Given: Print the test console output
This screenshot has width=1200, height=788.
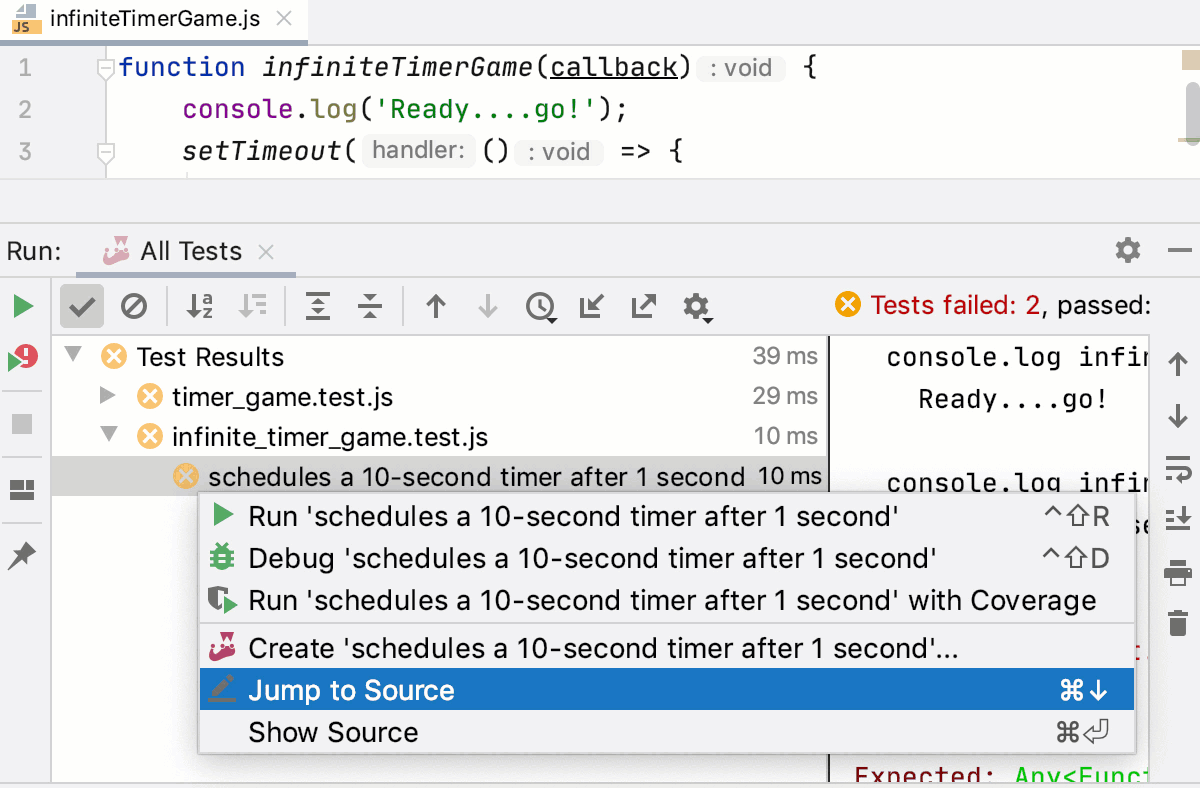Looking at the screenshot, I should point(1179,572).
